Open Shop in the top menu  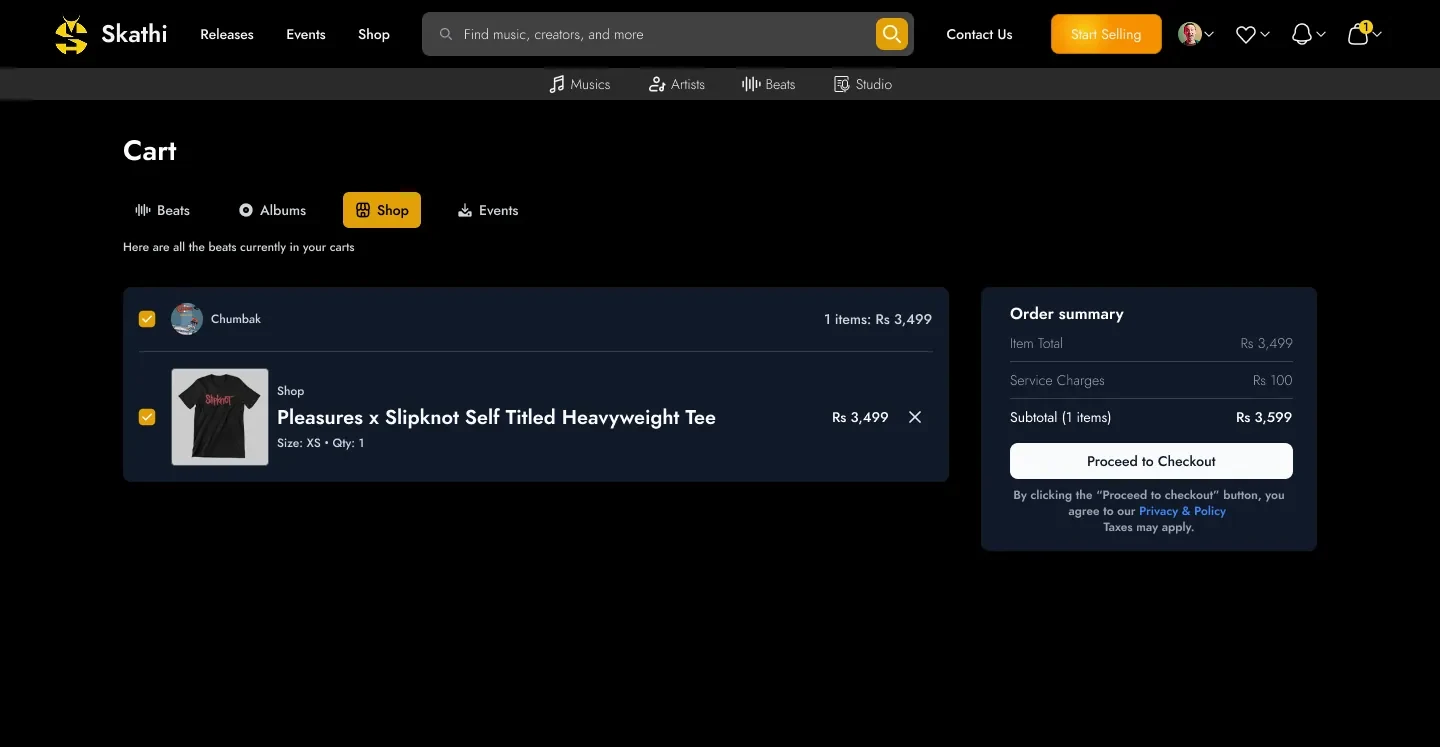pyautogui.click(x=374, y=34)
